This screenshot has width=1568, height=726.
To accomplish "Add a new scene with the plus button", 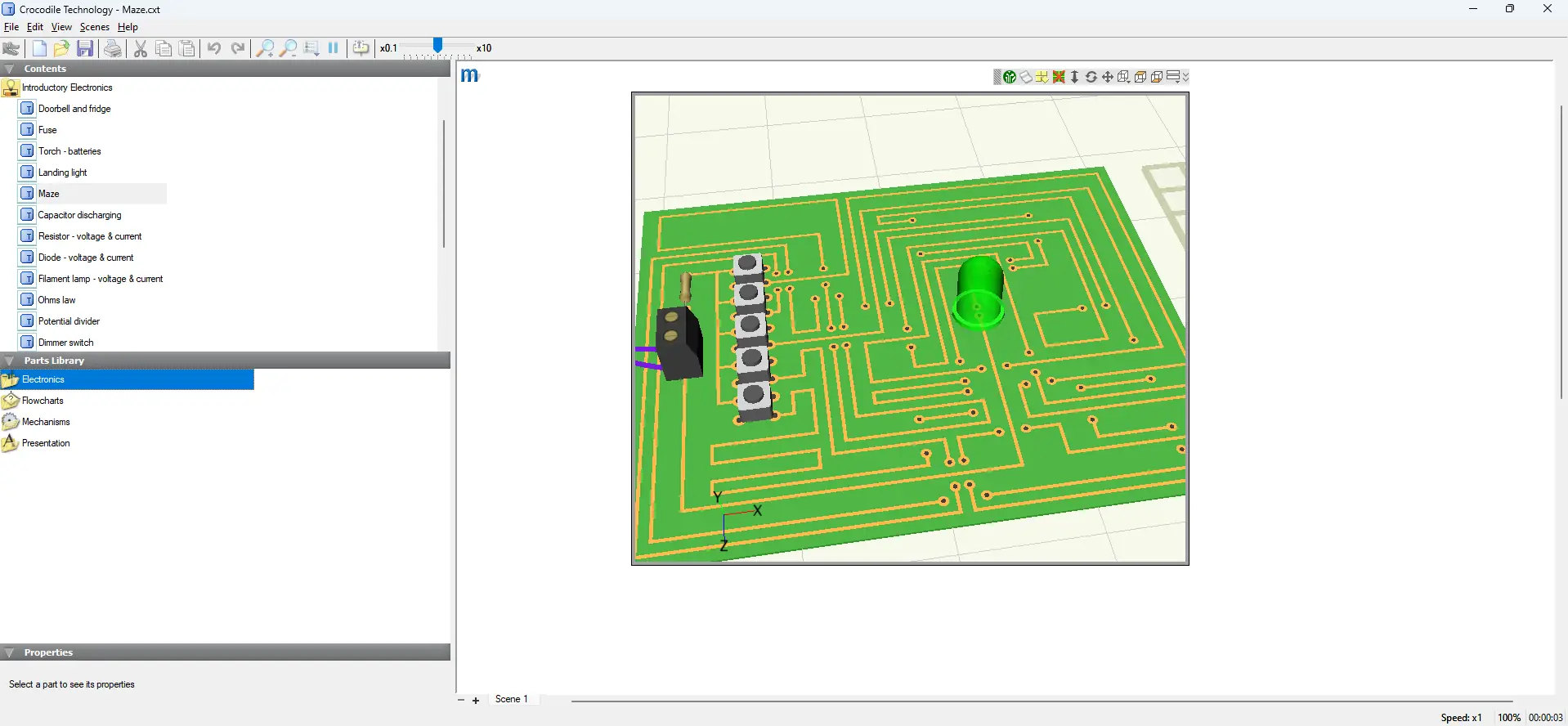I will pyautogui.click(x=476, y=701).
